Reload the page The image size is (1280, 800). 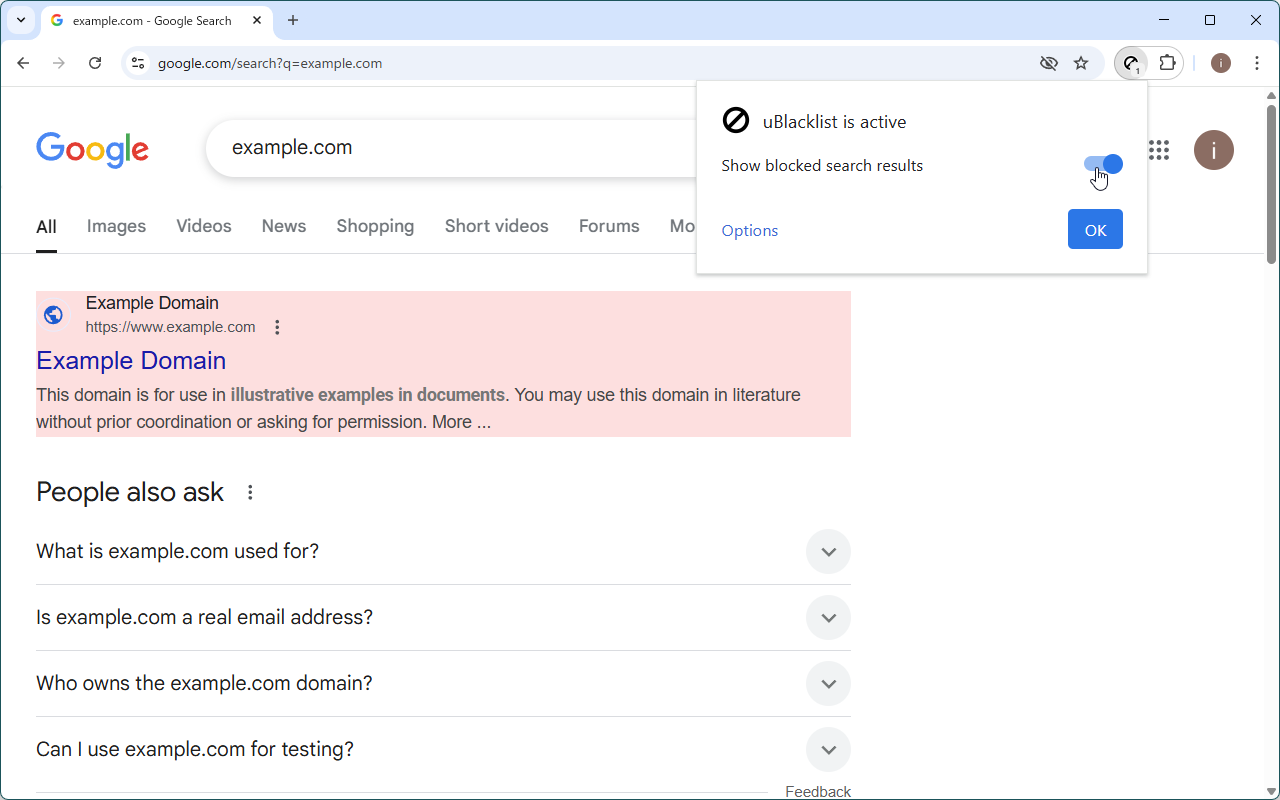[x=95, y=62]
